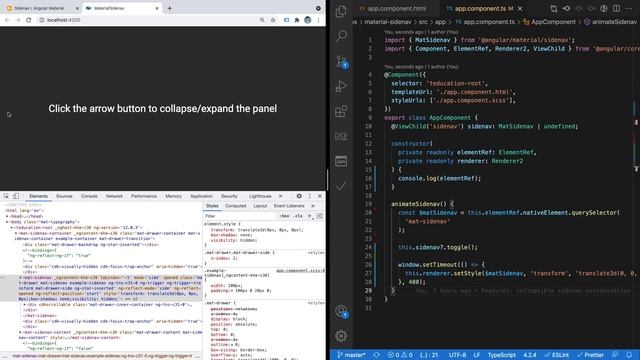Expand the head element in DOM tree

coord(7,216)
